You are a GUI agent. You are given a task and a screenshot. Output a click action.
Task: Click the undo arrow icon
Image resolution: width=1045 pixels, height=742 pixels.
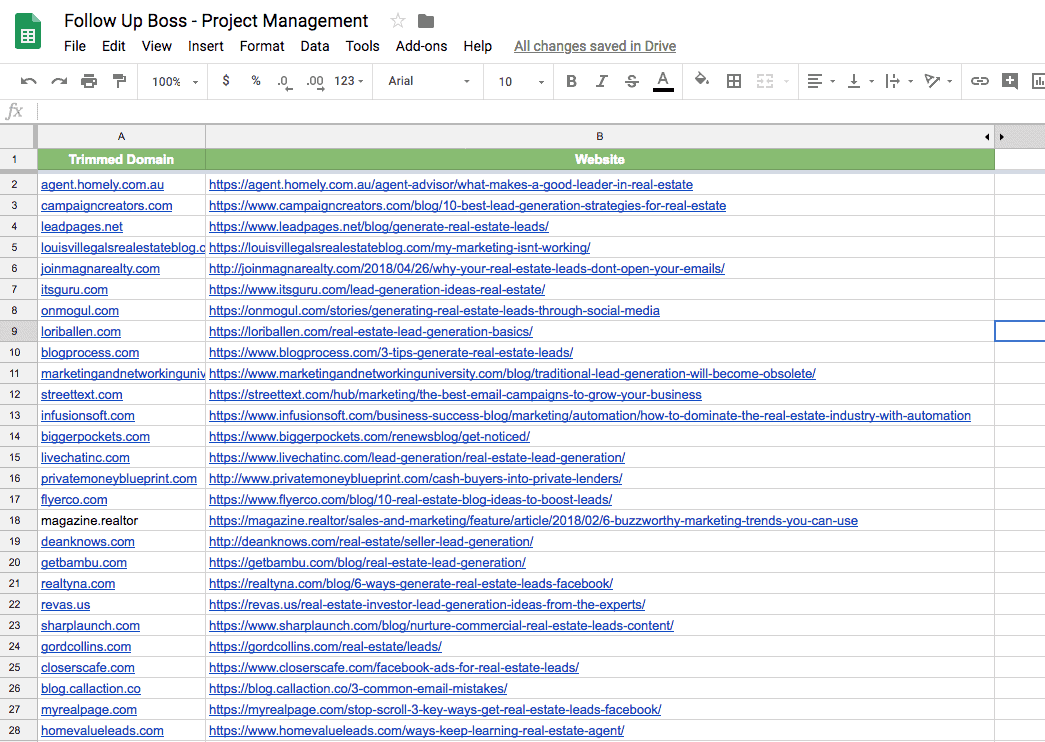coord(29,81)
